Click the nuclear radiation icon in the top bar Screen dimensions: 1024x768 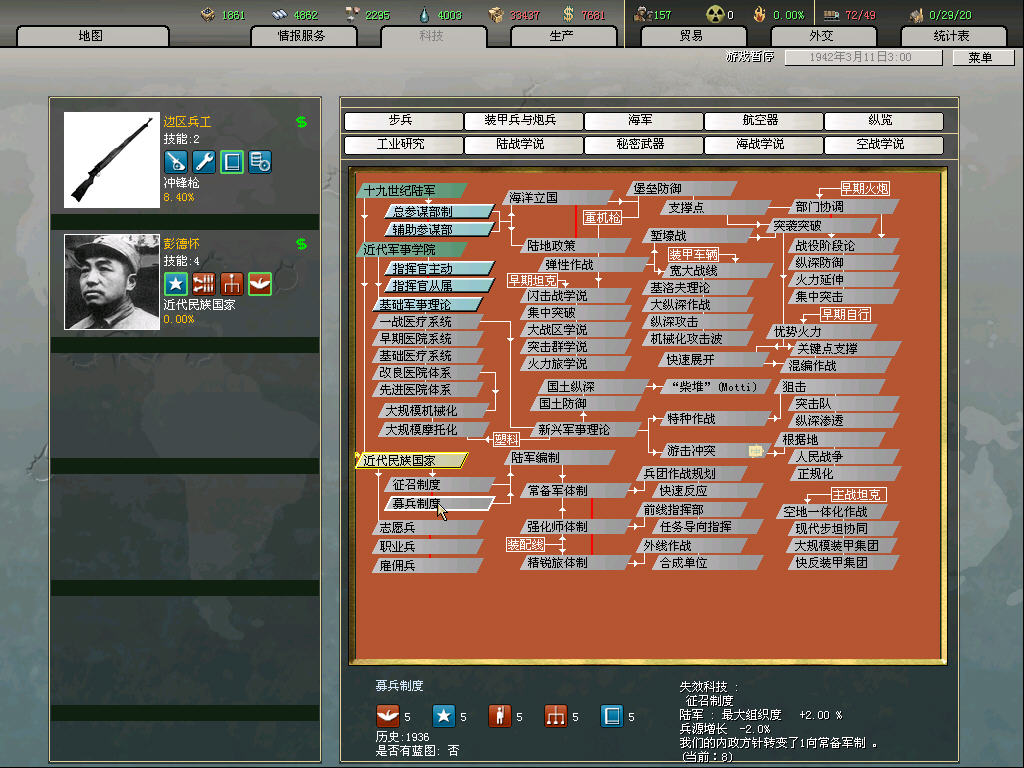715,14
